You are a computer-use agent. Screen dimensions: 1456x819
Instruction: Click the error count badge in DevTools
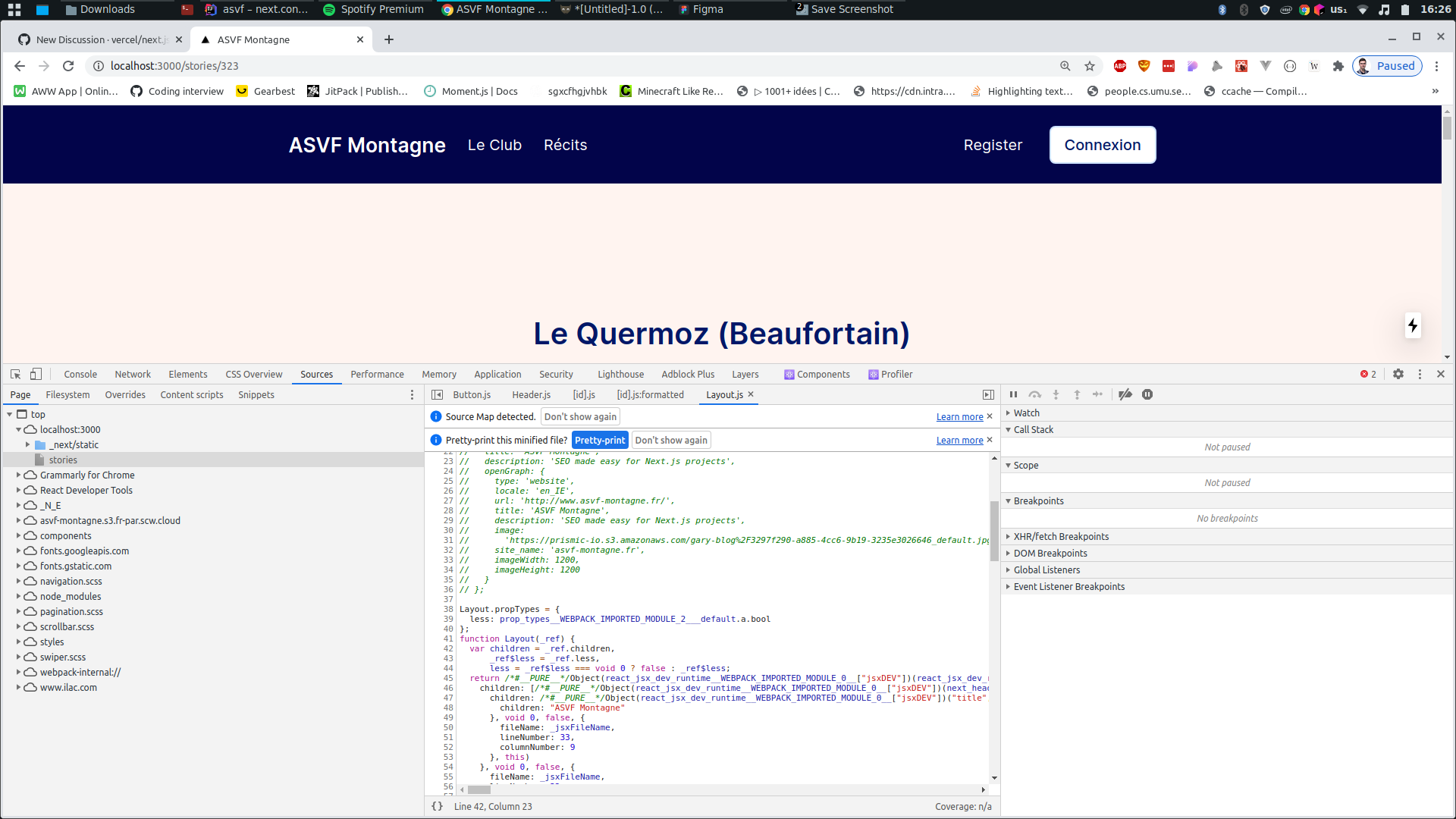coord(1368,374)
